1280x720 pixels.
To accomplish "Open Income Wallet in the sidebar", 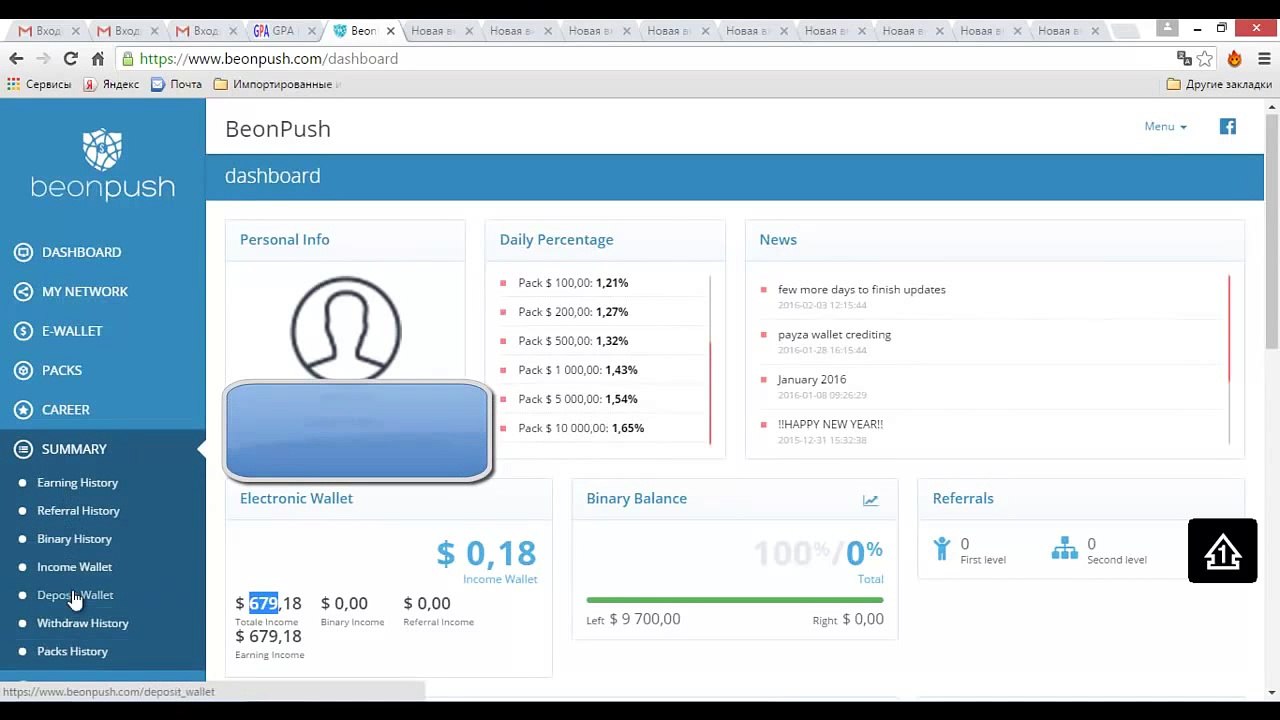I will point(74,567).
